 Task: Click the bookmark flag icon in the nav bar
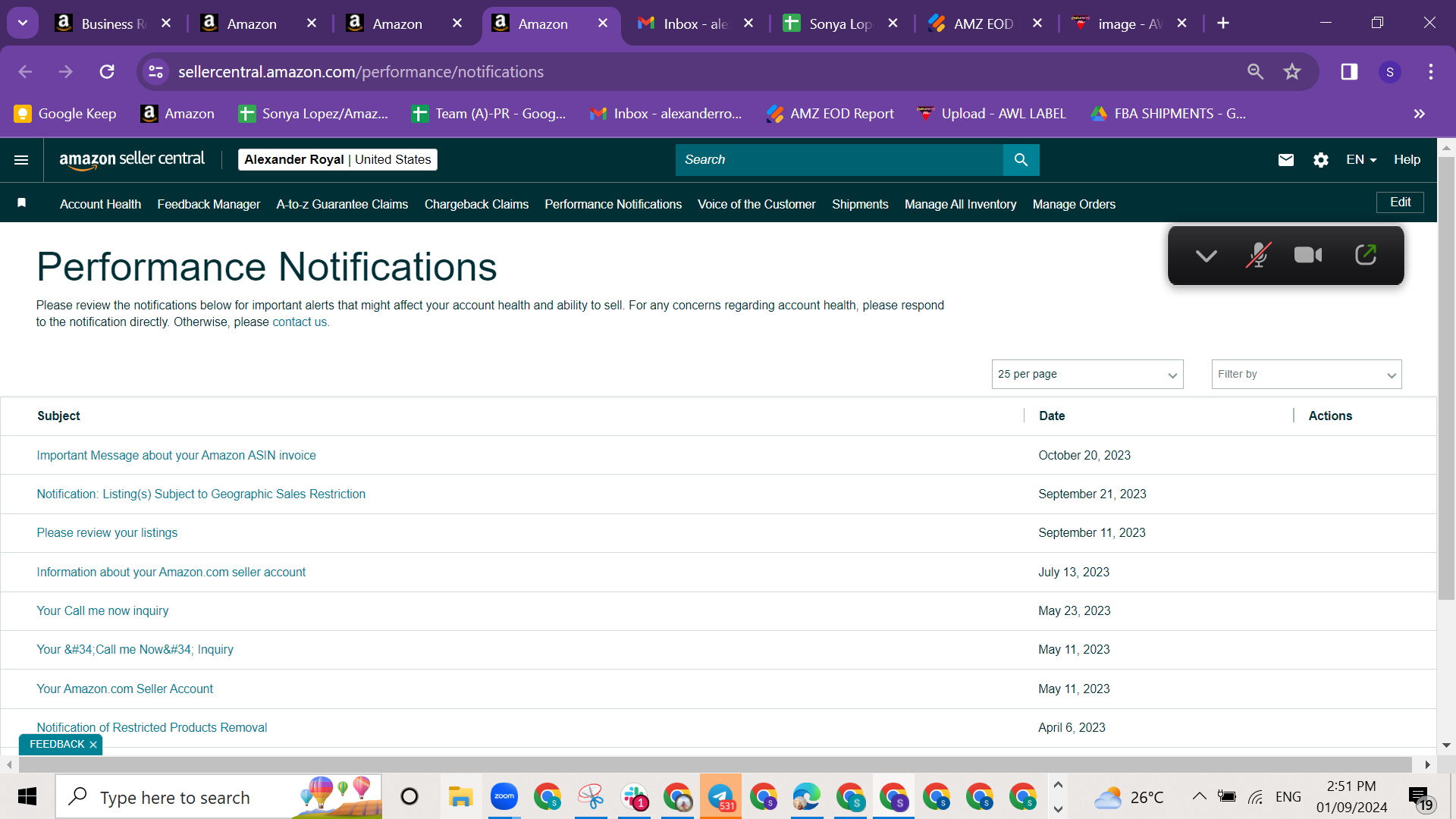point(22,202)
